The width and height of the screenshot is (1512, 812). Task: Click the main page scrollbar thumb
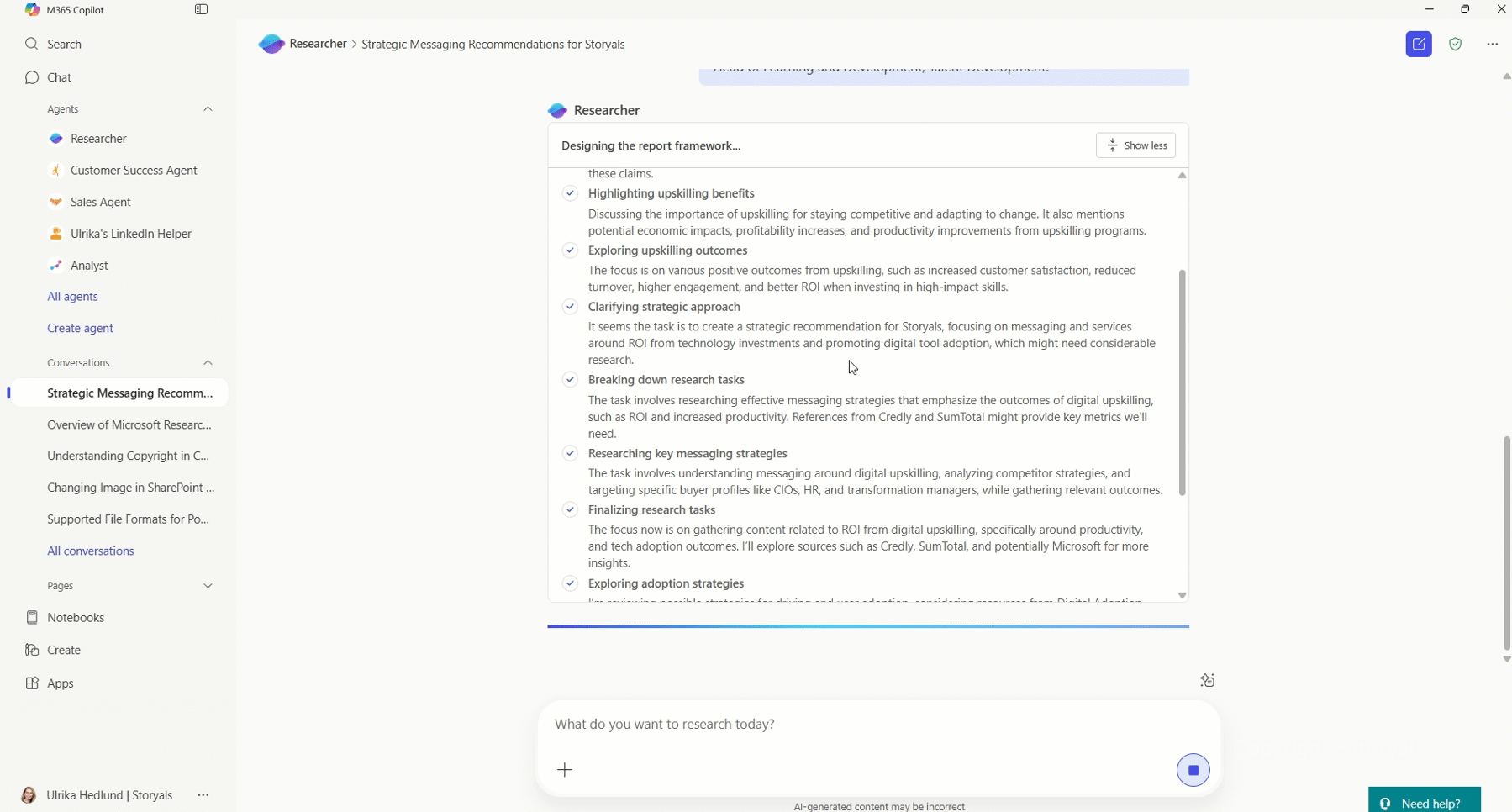tap(1506, 543)
